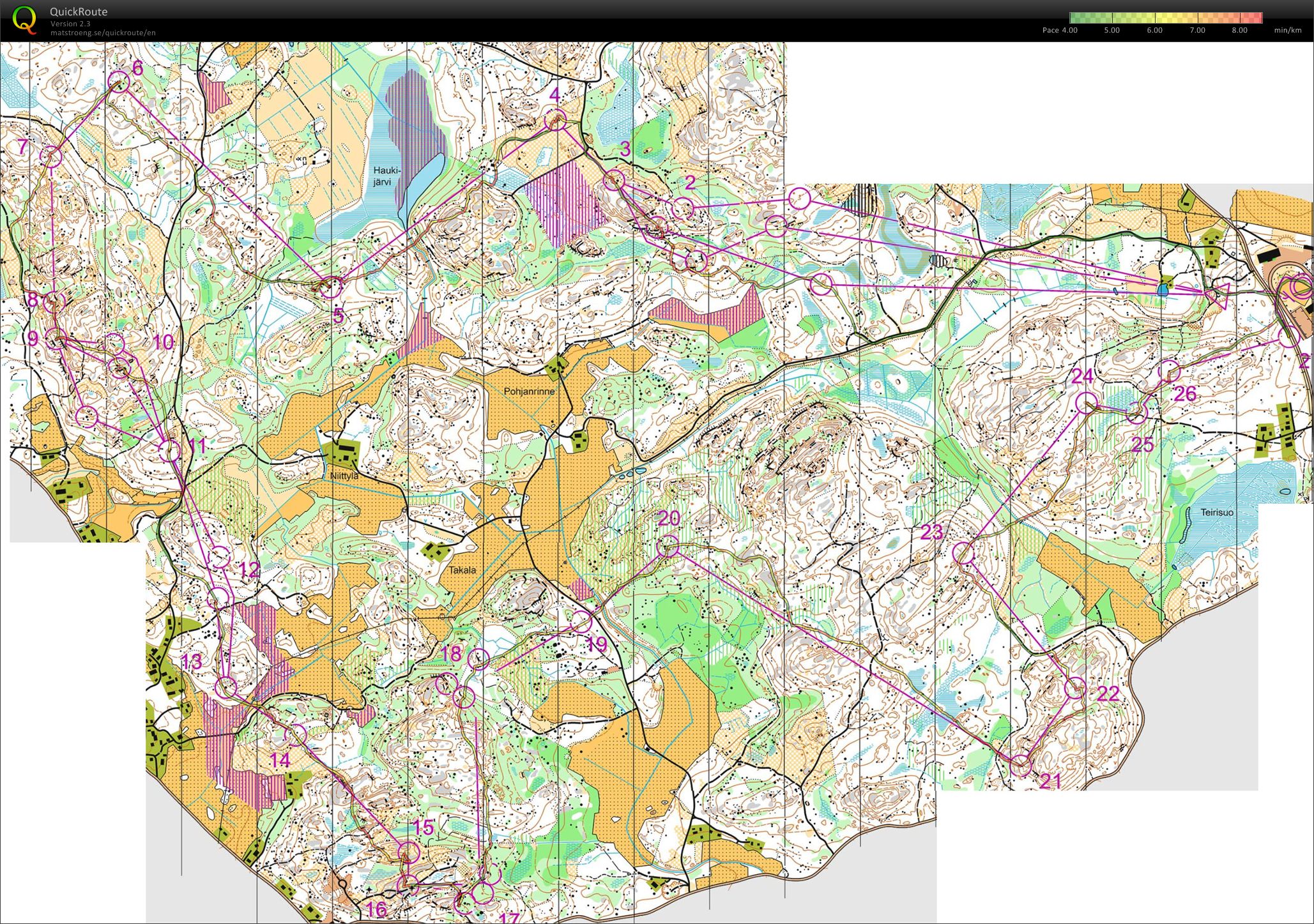1314x924 pixels.
Task: Click control number 16 label
Action: 376,908
